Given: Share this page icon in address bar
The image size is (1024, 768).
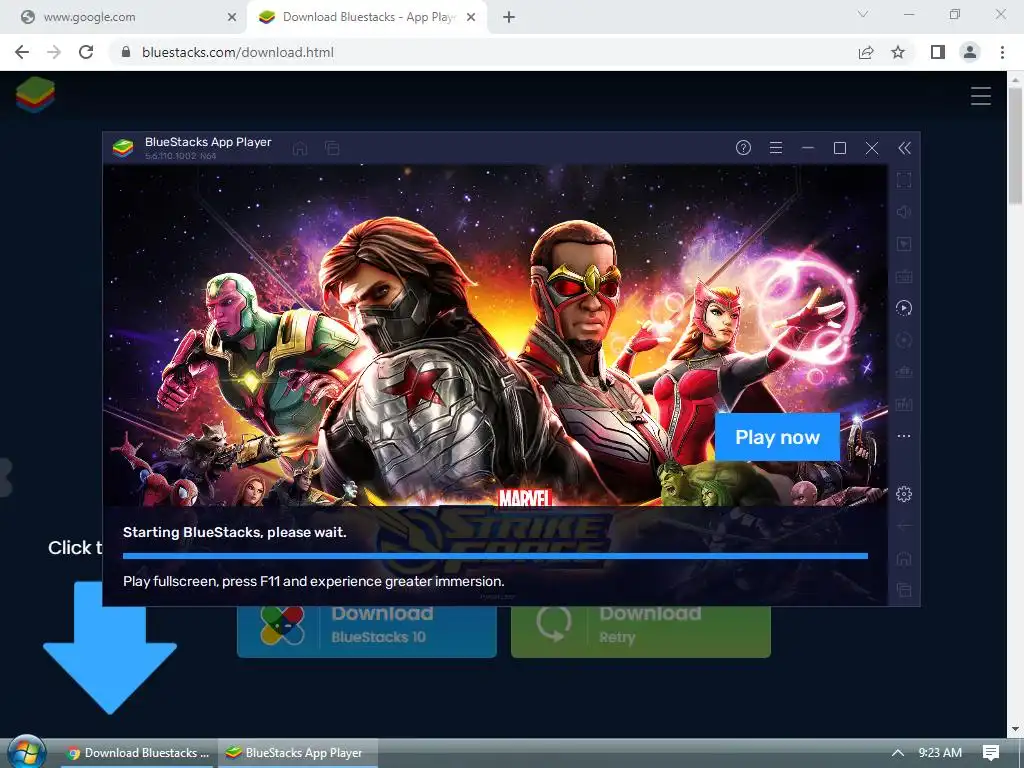Looking at the screenshot, I should [866, 52].
